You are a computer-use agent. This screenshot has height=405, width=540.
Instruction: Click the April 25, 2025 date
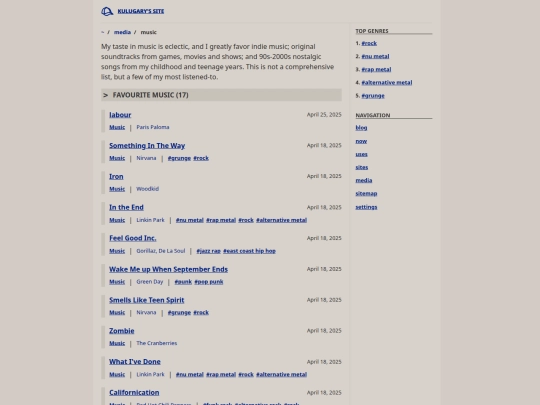(324, 115)
